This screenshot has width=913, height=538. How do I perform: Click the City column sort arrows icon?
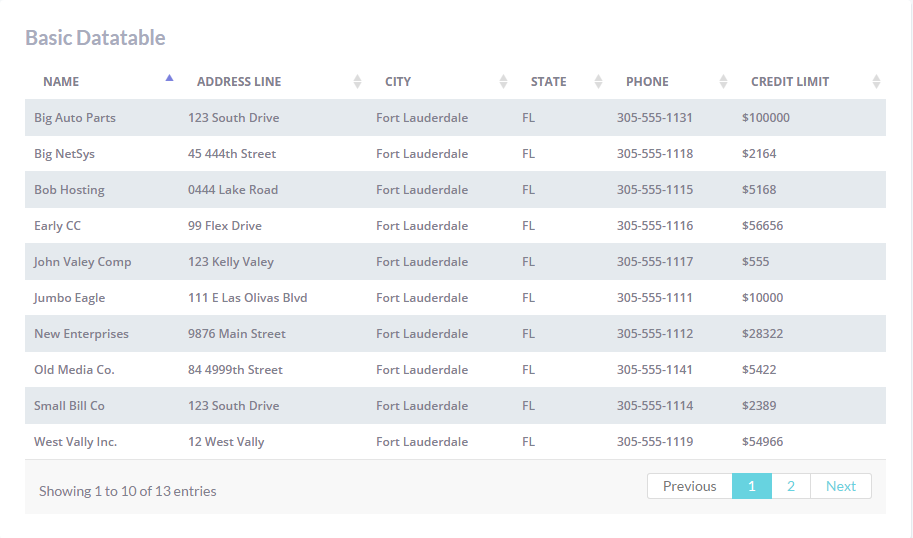503,82
